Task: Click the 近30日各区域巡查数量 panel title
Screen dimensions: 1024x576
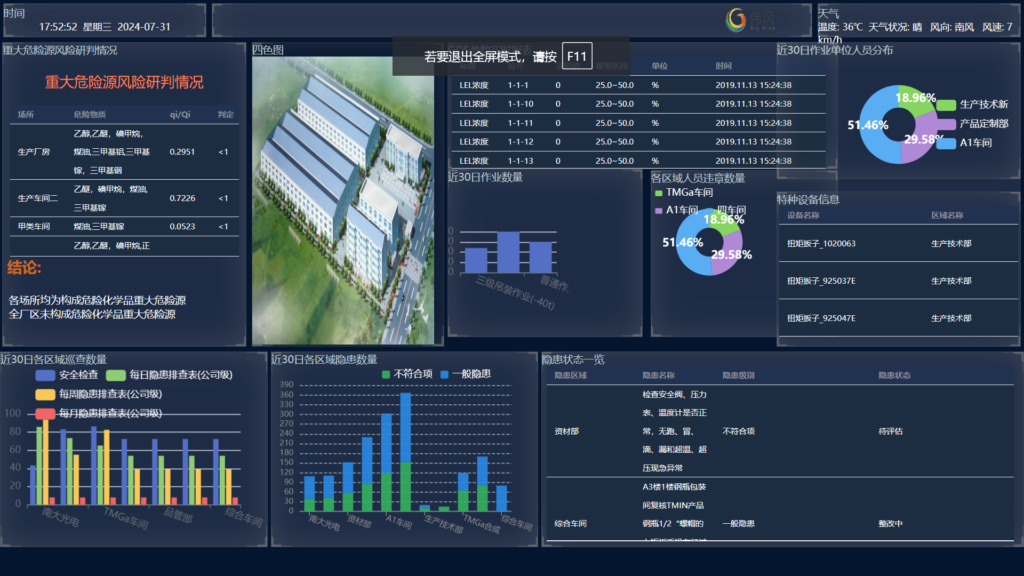Action: coord(54,359)
